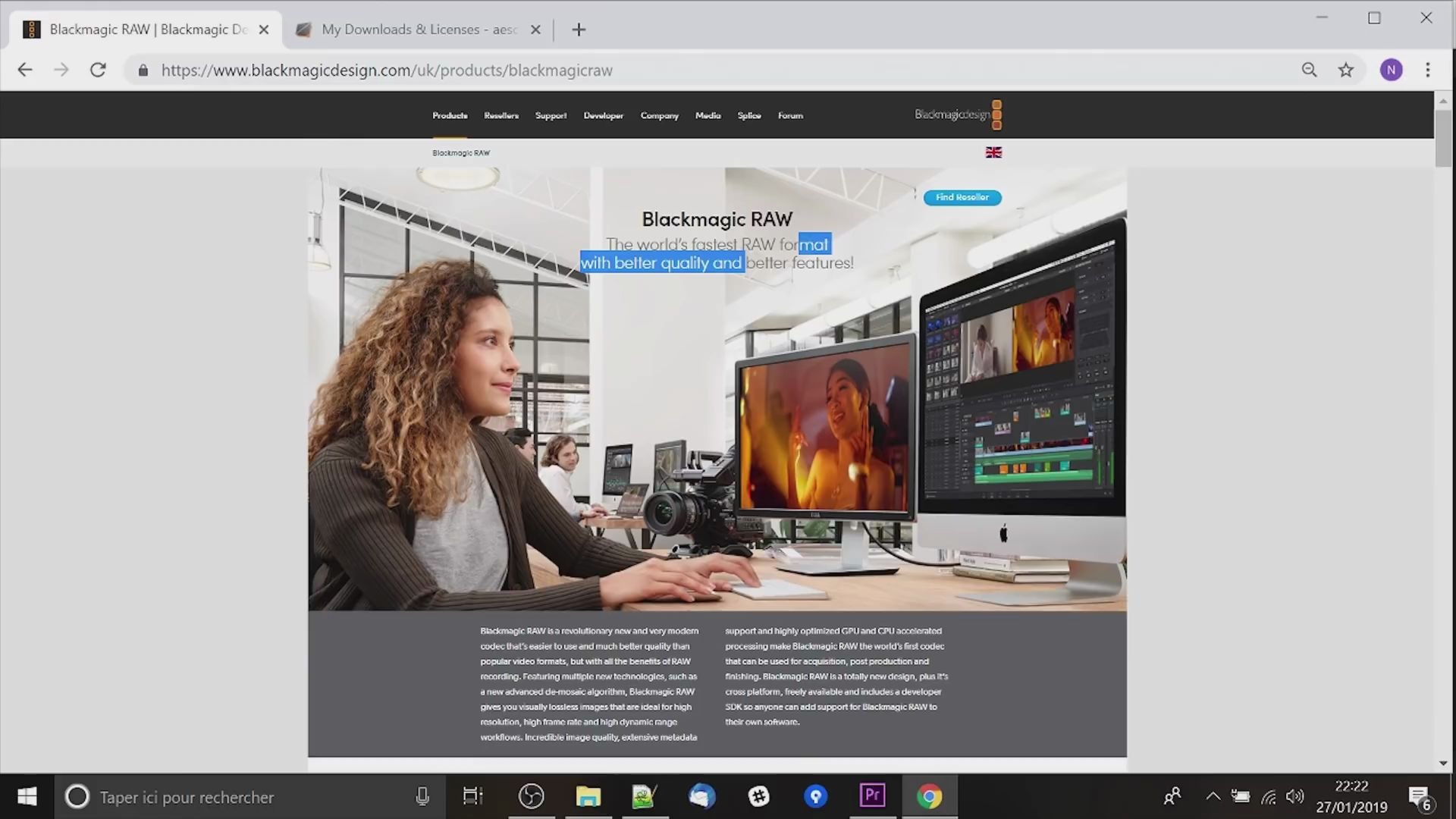Open Slack from taskbar

click(758, 796)
